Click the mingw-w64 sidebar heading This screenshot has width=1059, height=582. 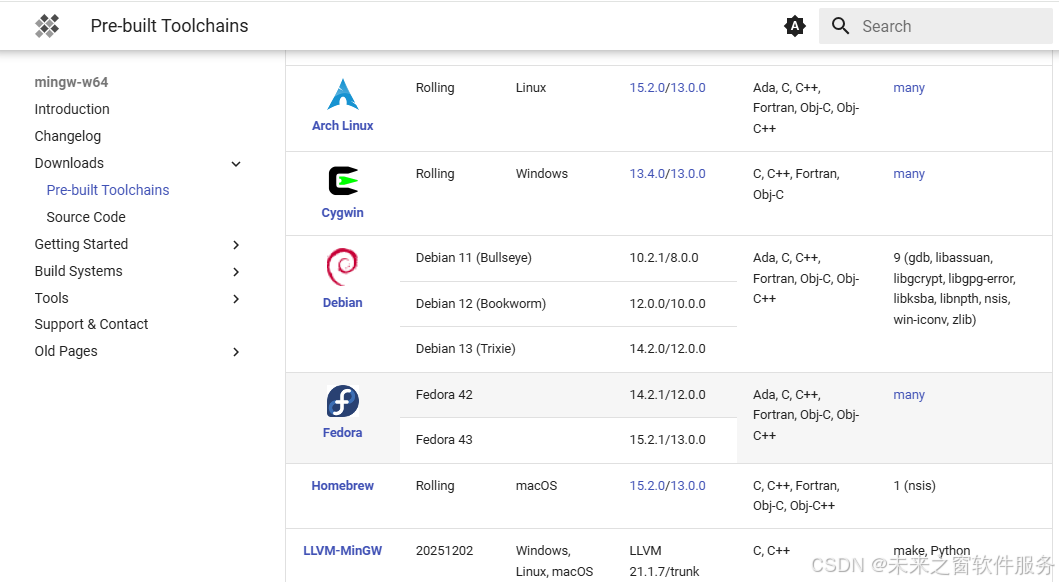pyautogui.click(x=71, y=82)
